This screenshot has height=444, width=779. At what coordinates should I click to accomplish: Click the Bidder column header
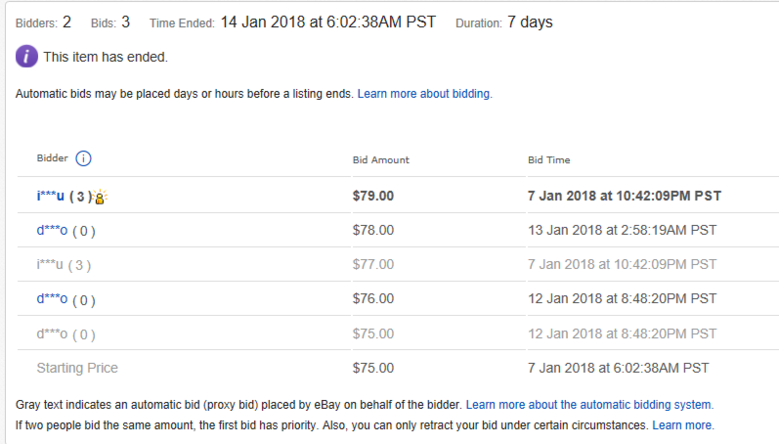(x=52, y=158)
